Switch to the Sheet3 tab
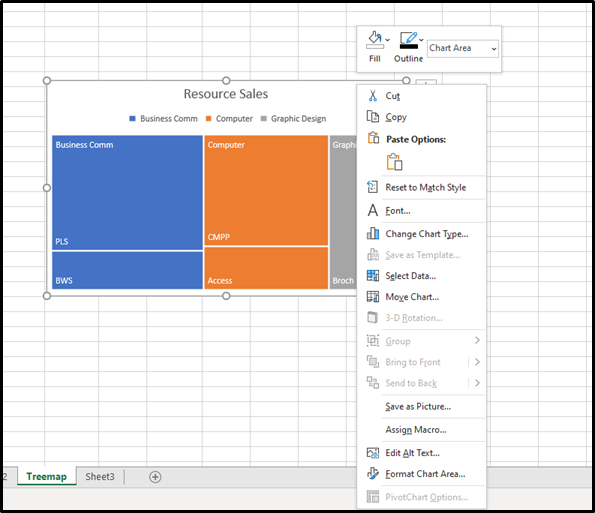 click(100, 477)
